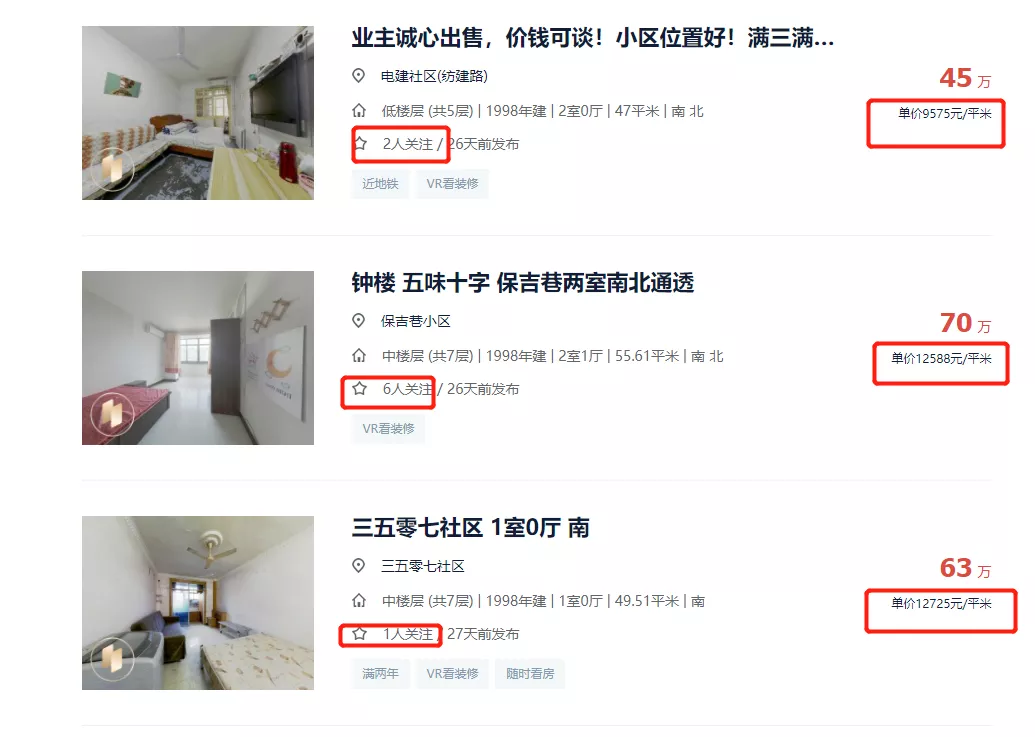Open the 电建社区(纺建路) community link

click(434, 76)
